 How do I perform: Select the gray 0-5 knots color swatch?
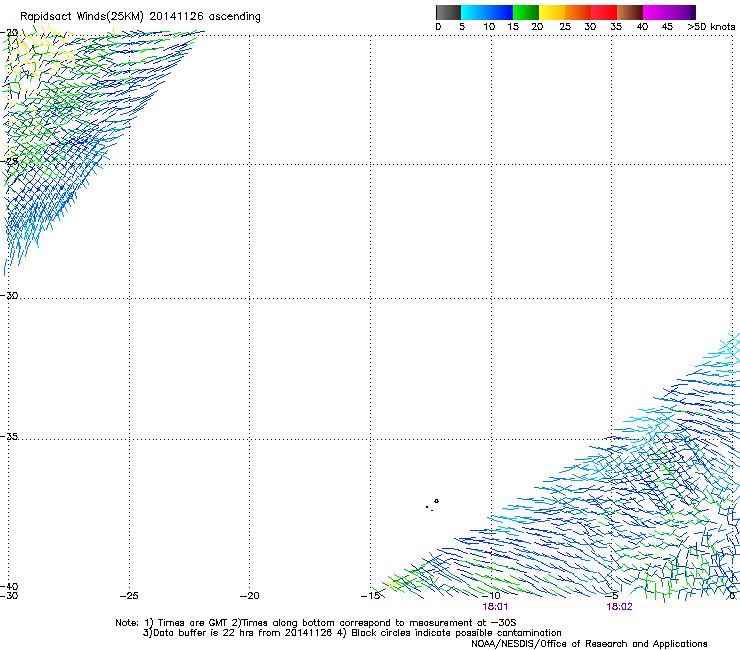[448, 12]
